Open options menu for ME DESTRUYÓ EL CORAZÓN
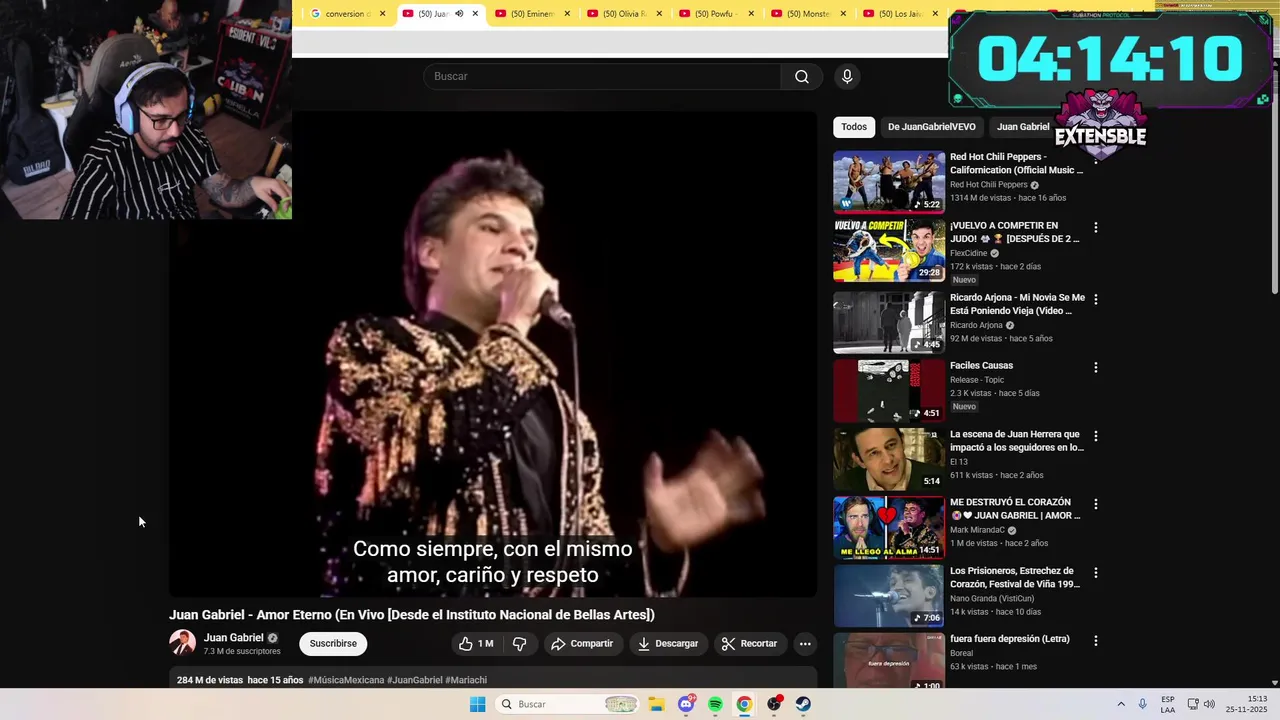Viewport: 1280px width, 720px height. pos(1095,504)
